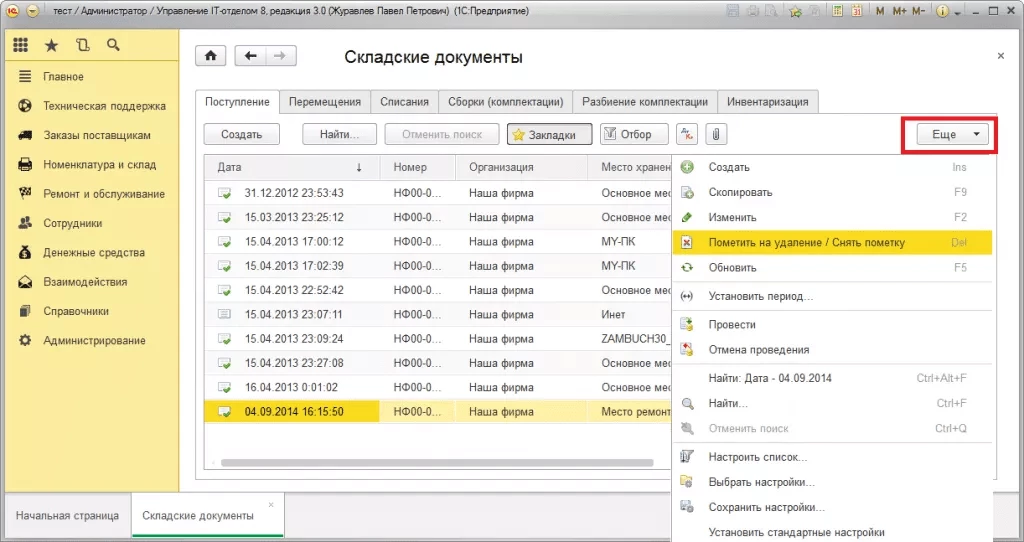This screenshot has height=542, width=1024.
Task: Click the Отбор button
Action: coord(634,134)
